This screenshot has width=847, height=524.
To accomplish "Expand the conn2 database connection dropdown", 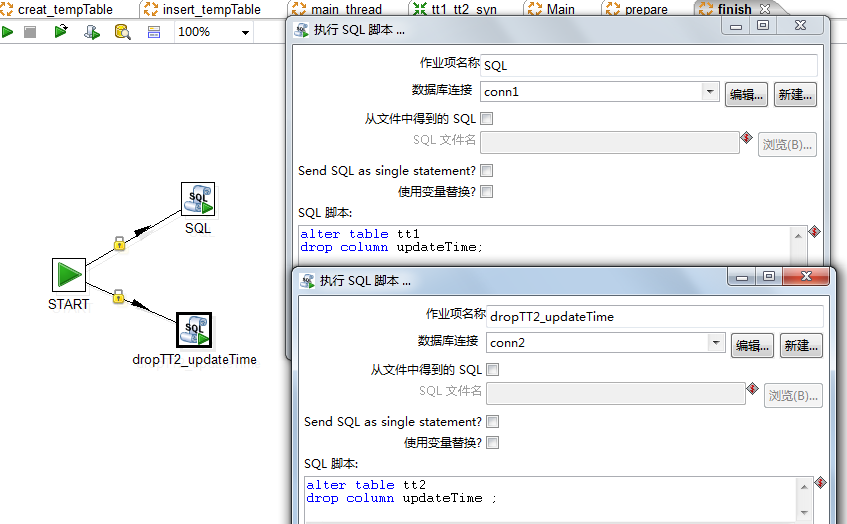I will tap(716, 342).
